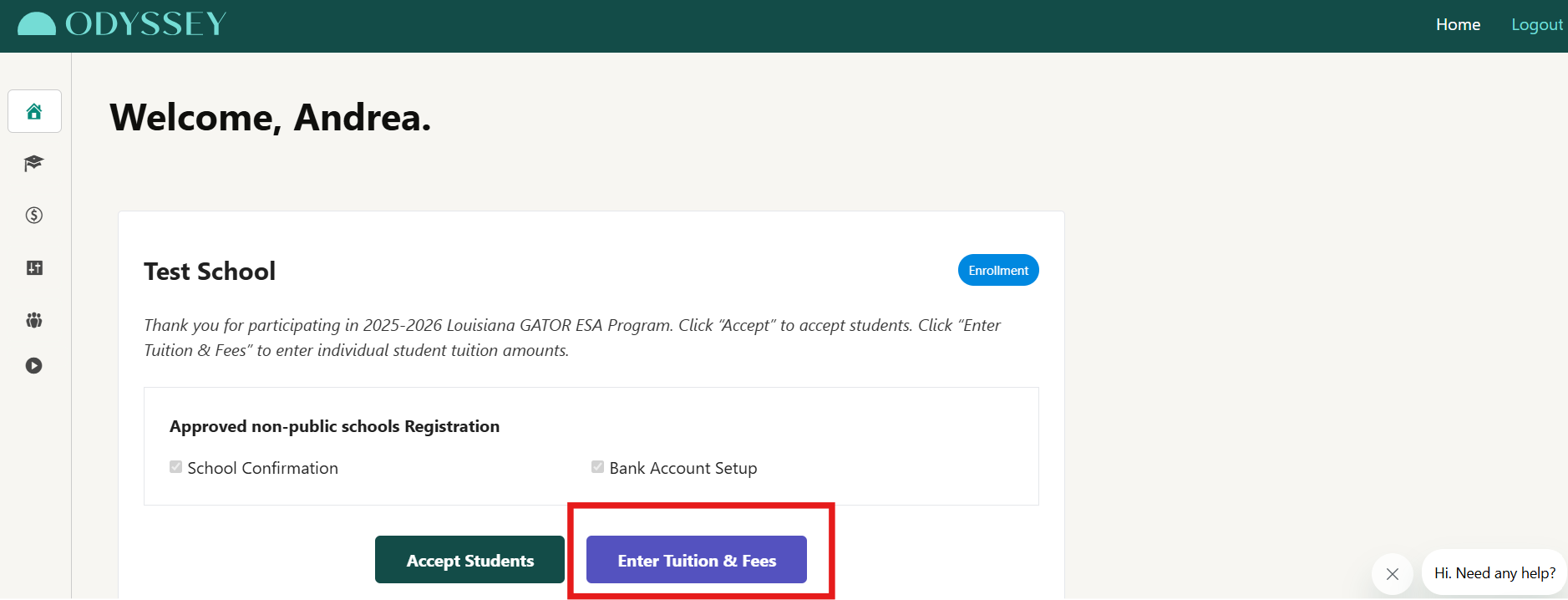Click the "Welcome, Andrea." heading
Screen dimensions: 1568x600
click(x=270, y=118)
